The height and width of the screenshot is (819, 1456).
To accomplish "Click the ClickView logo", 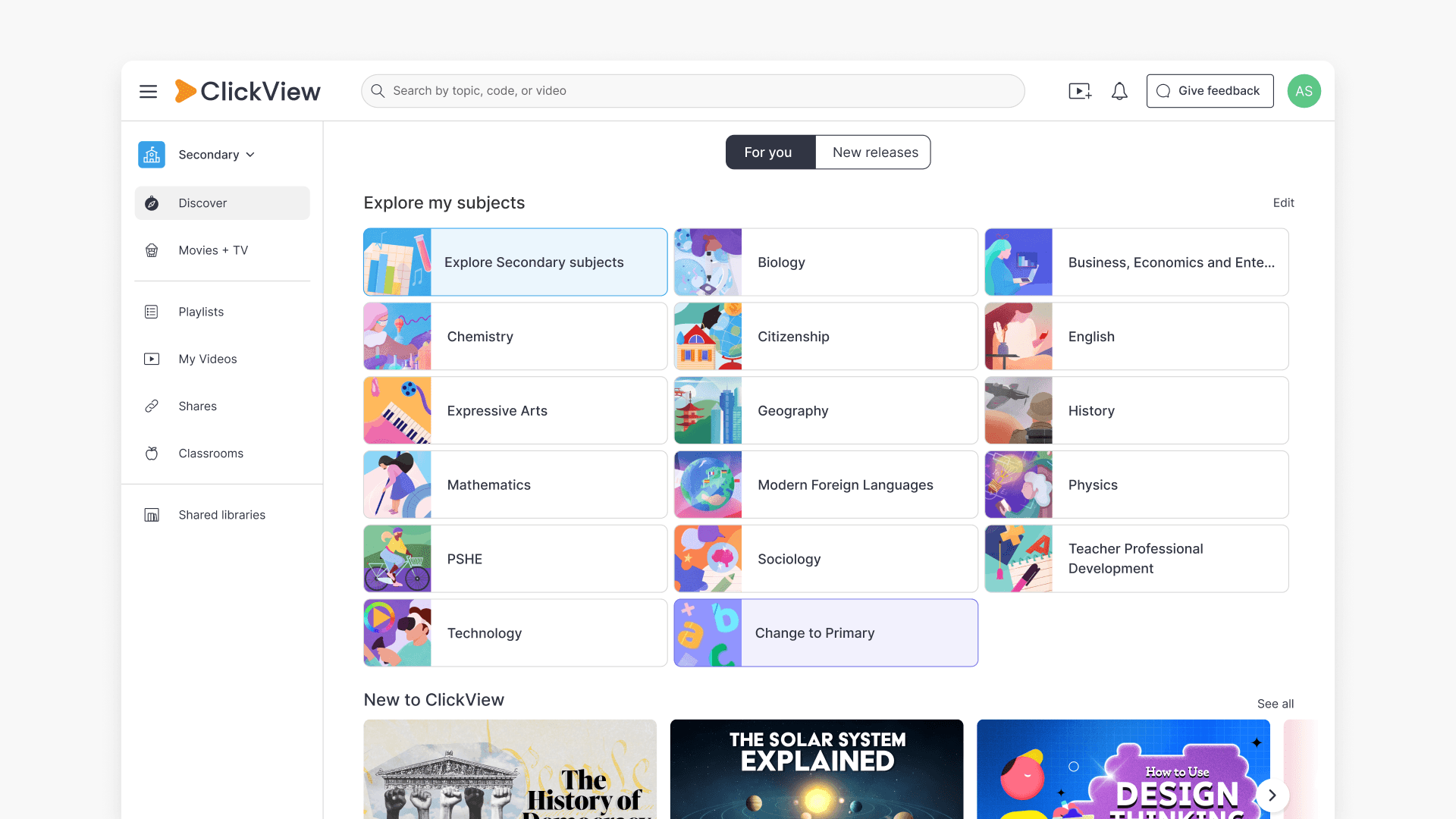I will [x=247, y=91].
